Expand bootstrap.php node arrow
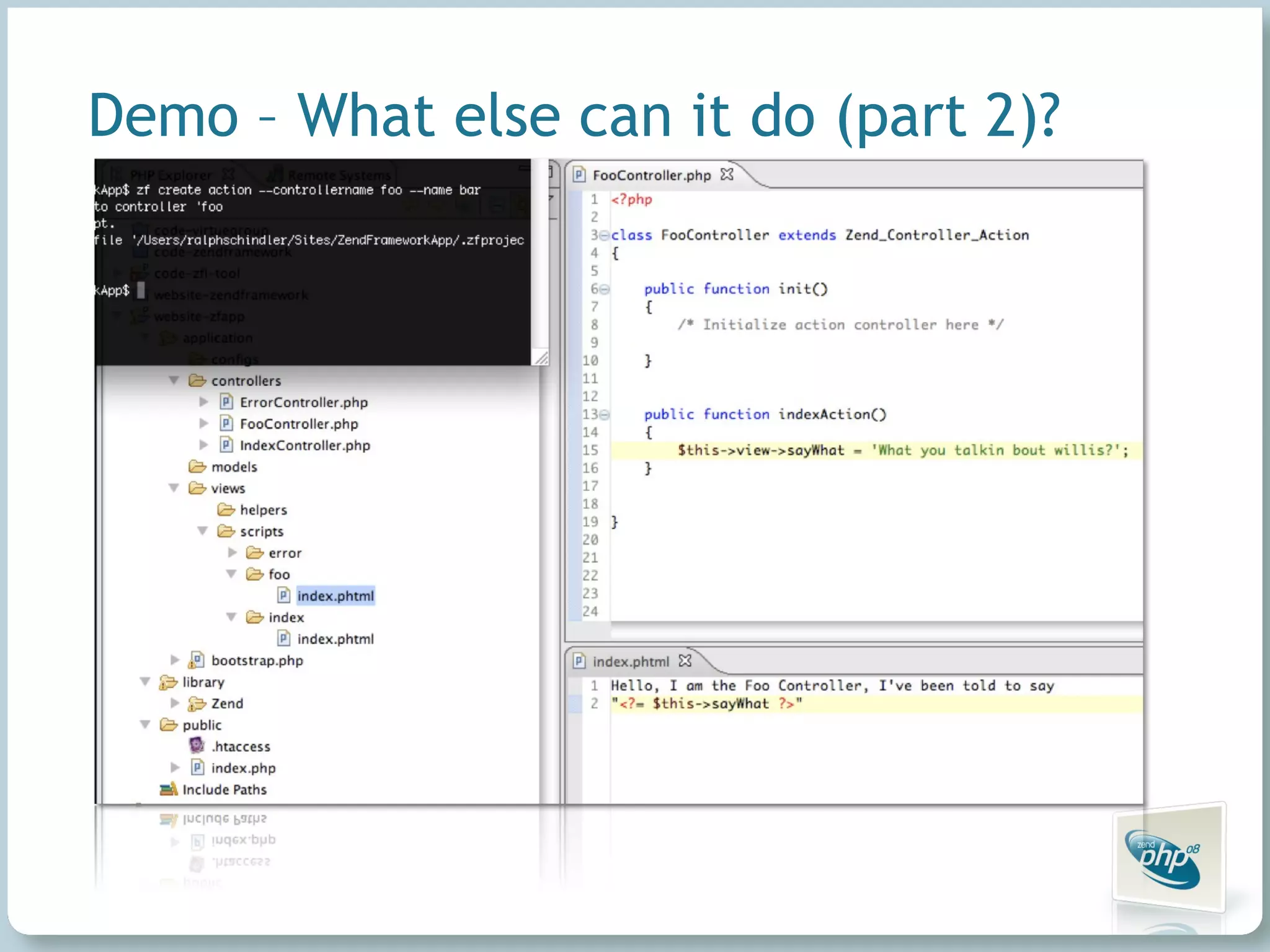Viewport: 1270px width, 952px height. point(175,660)
